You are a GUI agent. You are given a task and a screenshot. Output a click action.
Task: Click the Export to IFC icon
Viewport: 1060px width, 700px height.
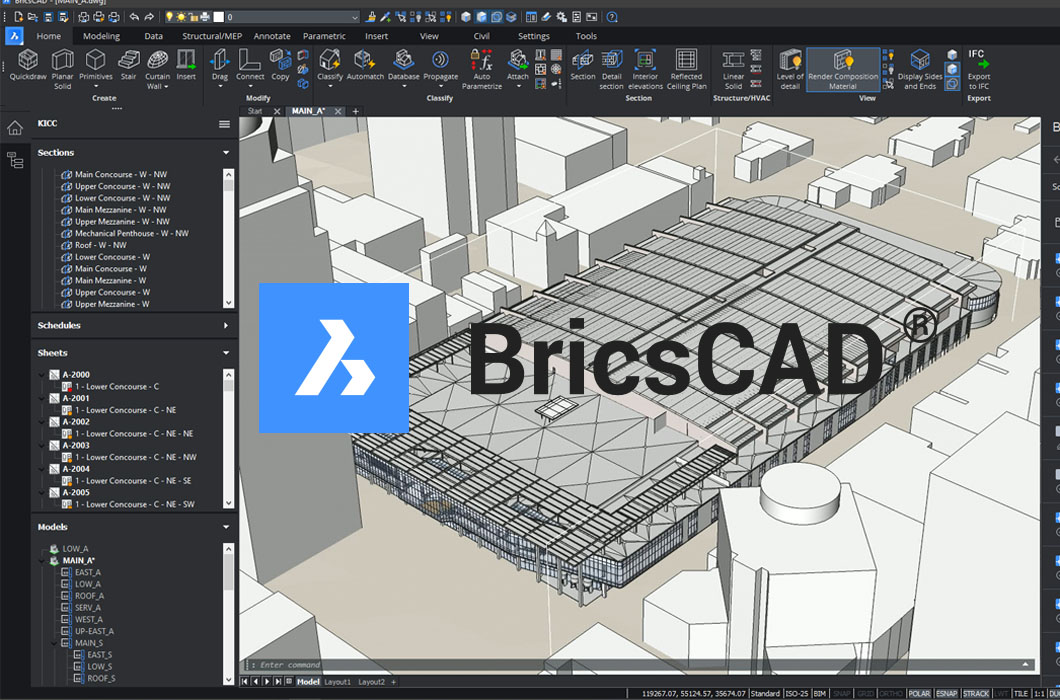click(x=979, y=66)
